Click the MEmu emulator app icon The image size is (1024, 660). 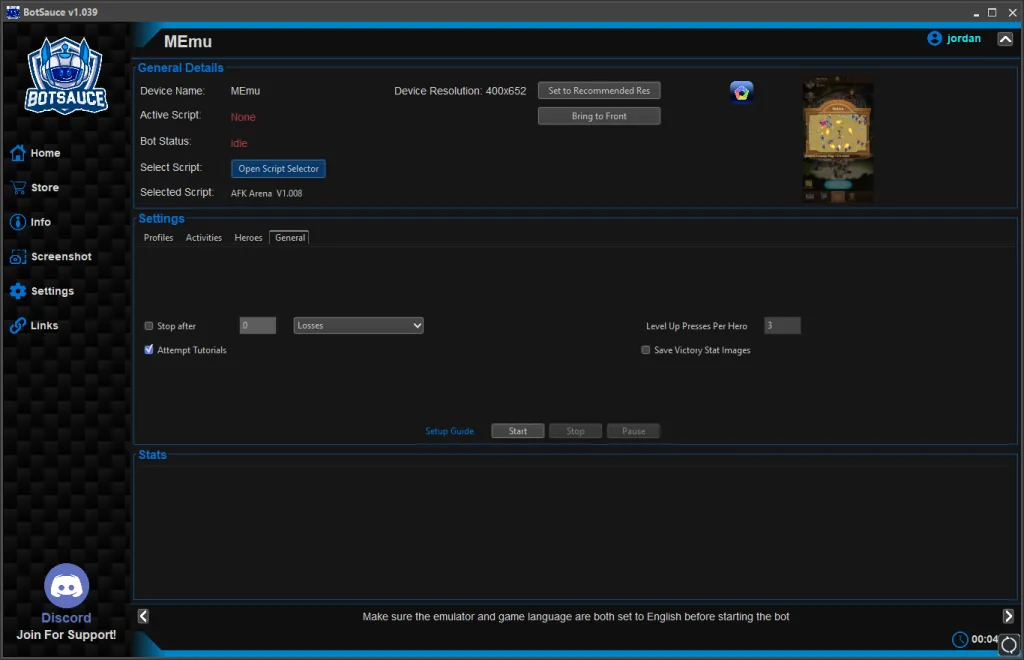(741, 92)
